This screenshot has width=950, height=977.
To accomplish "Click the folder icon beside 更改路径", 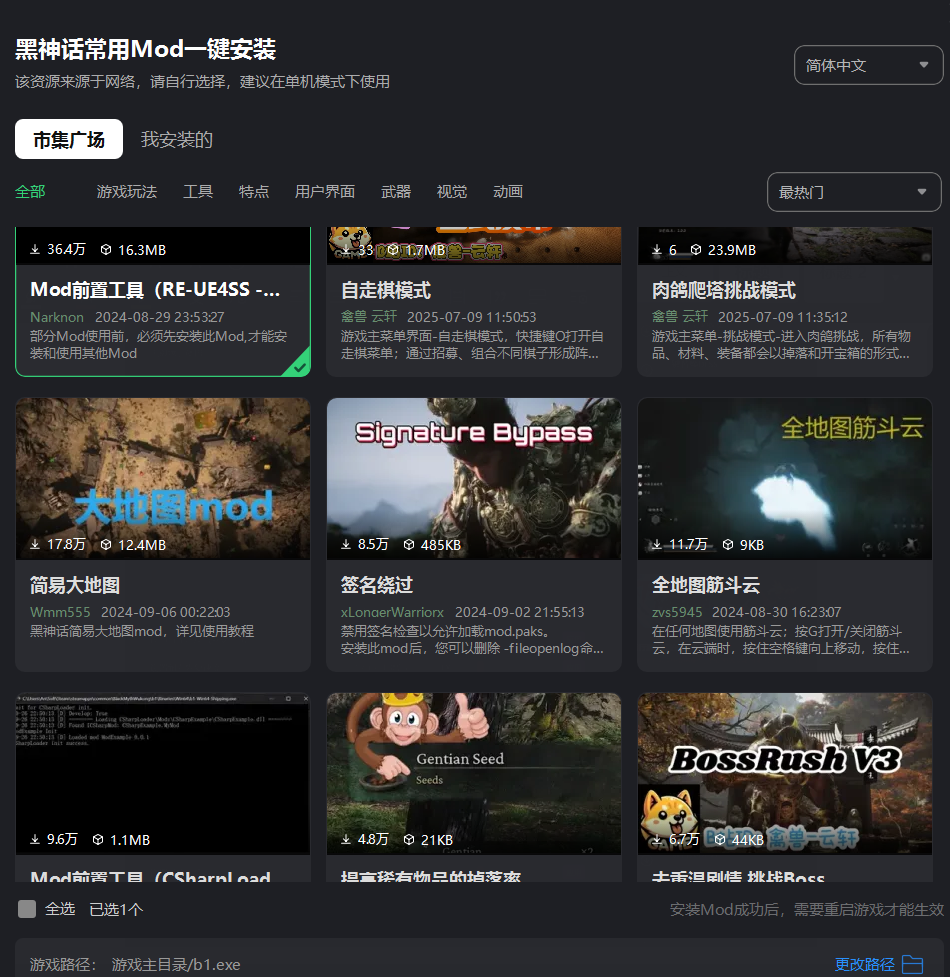I will pyautogui.click(x=912, y=964).
